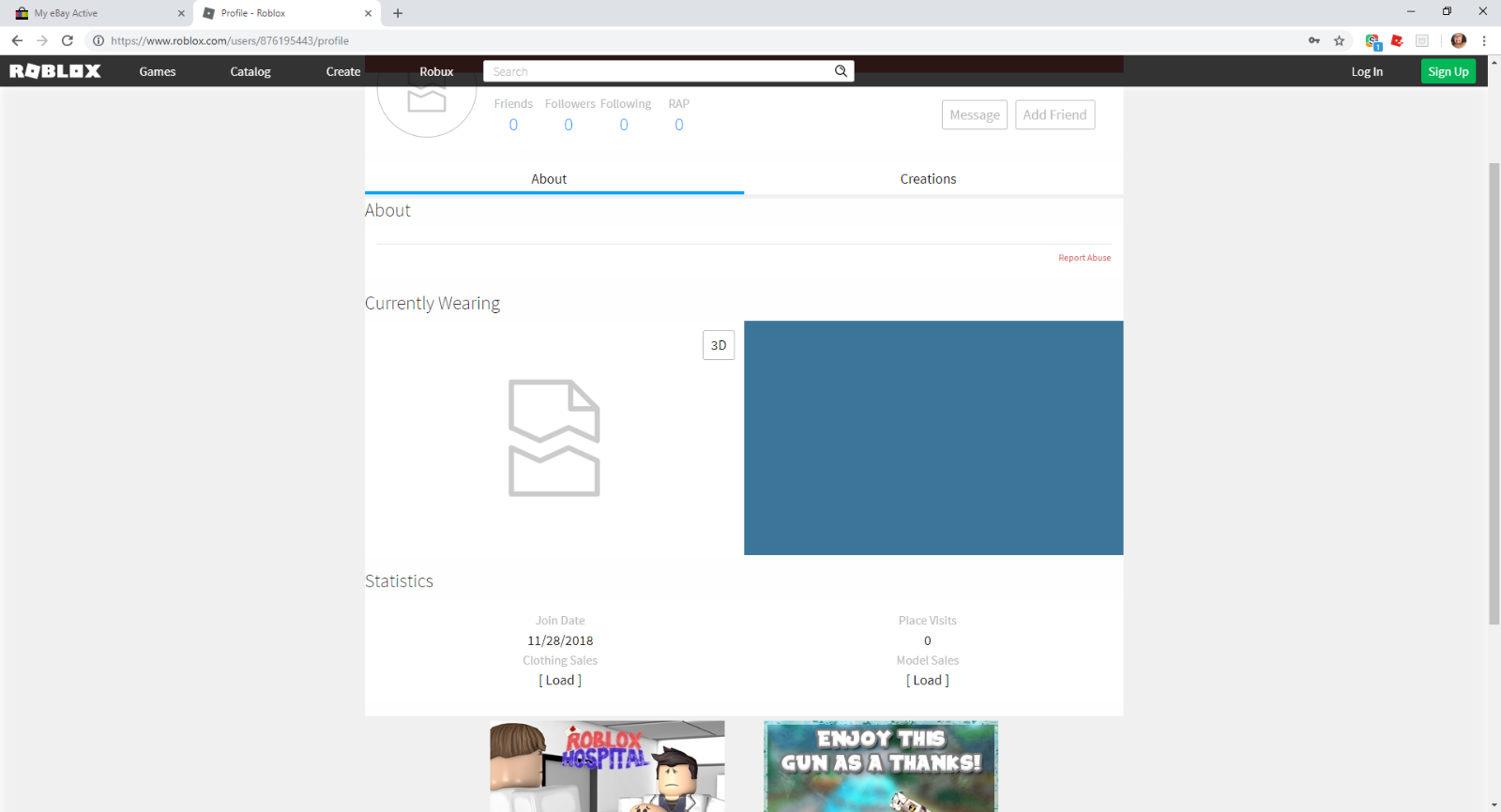The image size is (1501, 812).
Task: Switch to the Creations tab
Action: (x=929, y=179)
